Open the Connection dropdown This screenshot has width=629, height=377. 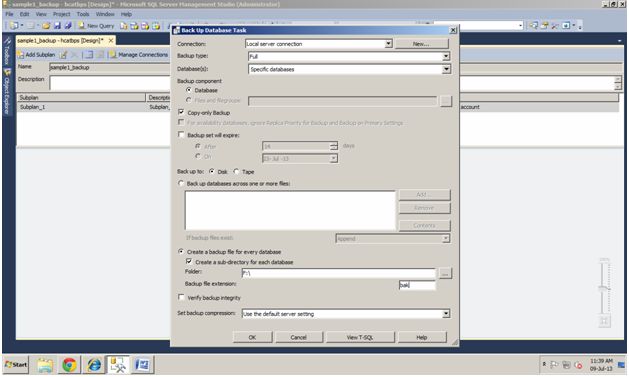[388, 44]
